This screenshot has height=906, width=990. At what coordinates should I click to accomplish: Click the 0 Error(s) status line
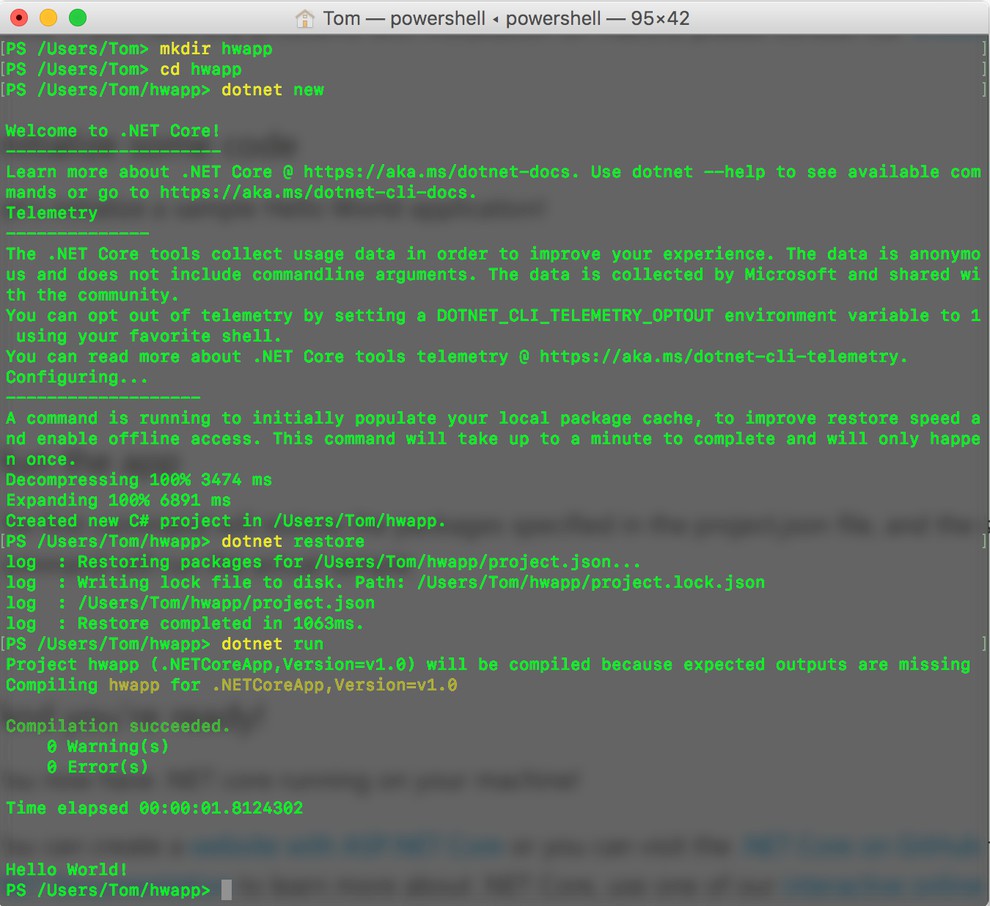click(x=97, y=767)
